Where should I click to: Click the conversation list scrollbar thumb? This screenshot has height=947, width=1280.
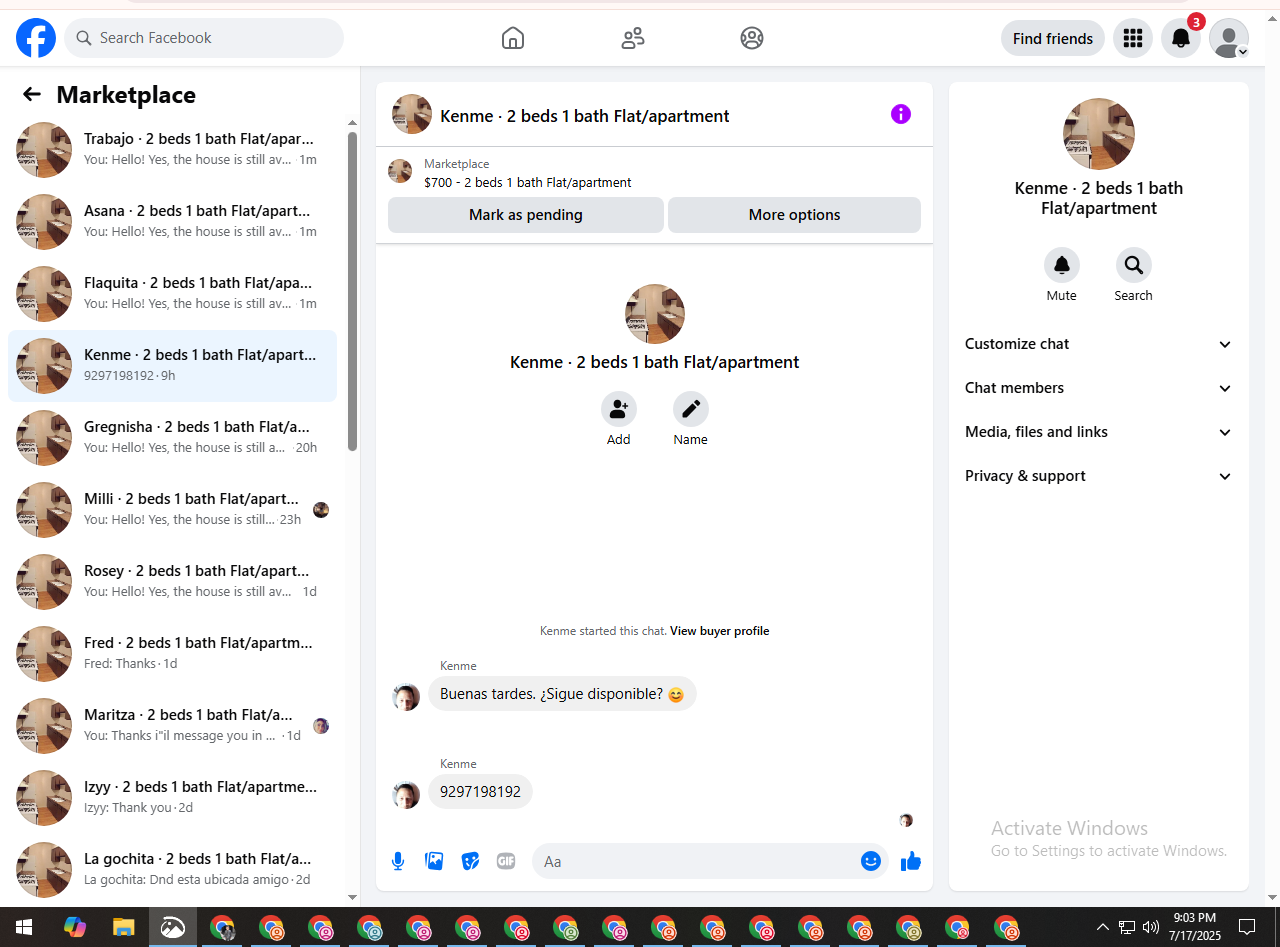coord(352,290)
